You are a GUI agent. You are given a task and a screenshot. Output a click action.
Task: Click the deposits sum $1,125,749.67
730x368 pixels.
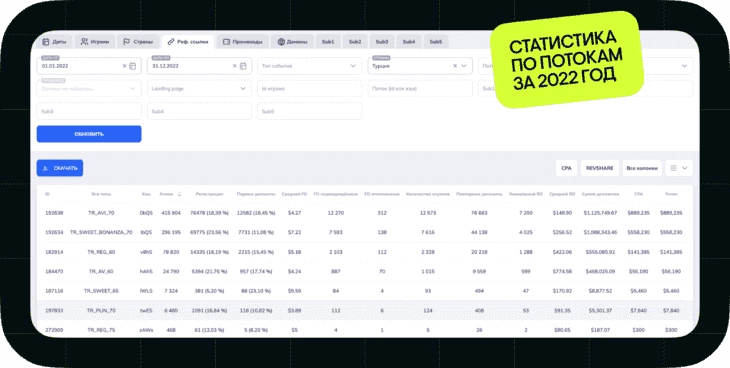point(601,213)
